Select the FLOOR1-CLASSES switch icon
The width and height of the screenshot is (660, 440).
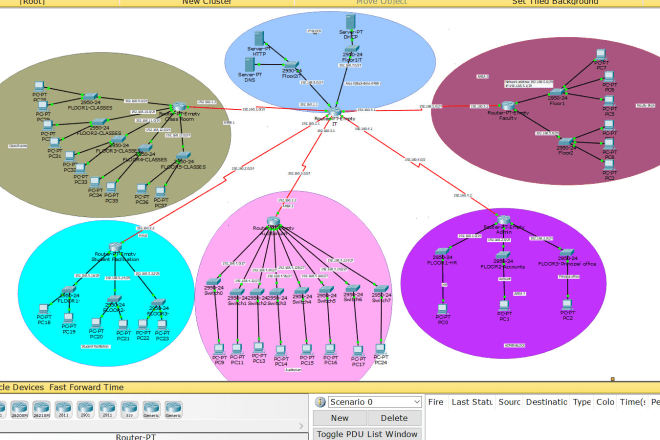pyautogui.click(x=90, y=97)
